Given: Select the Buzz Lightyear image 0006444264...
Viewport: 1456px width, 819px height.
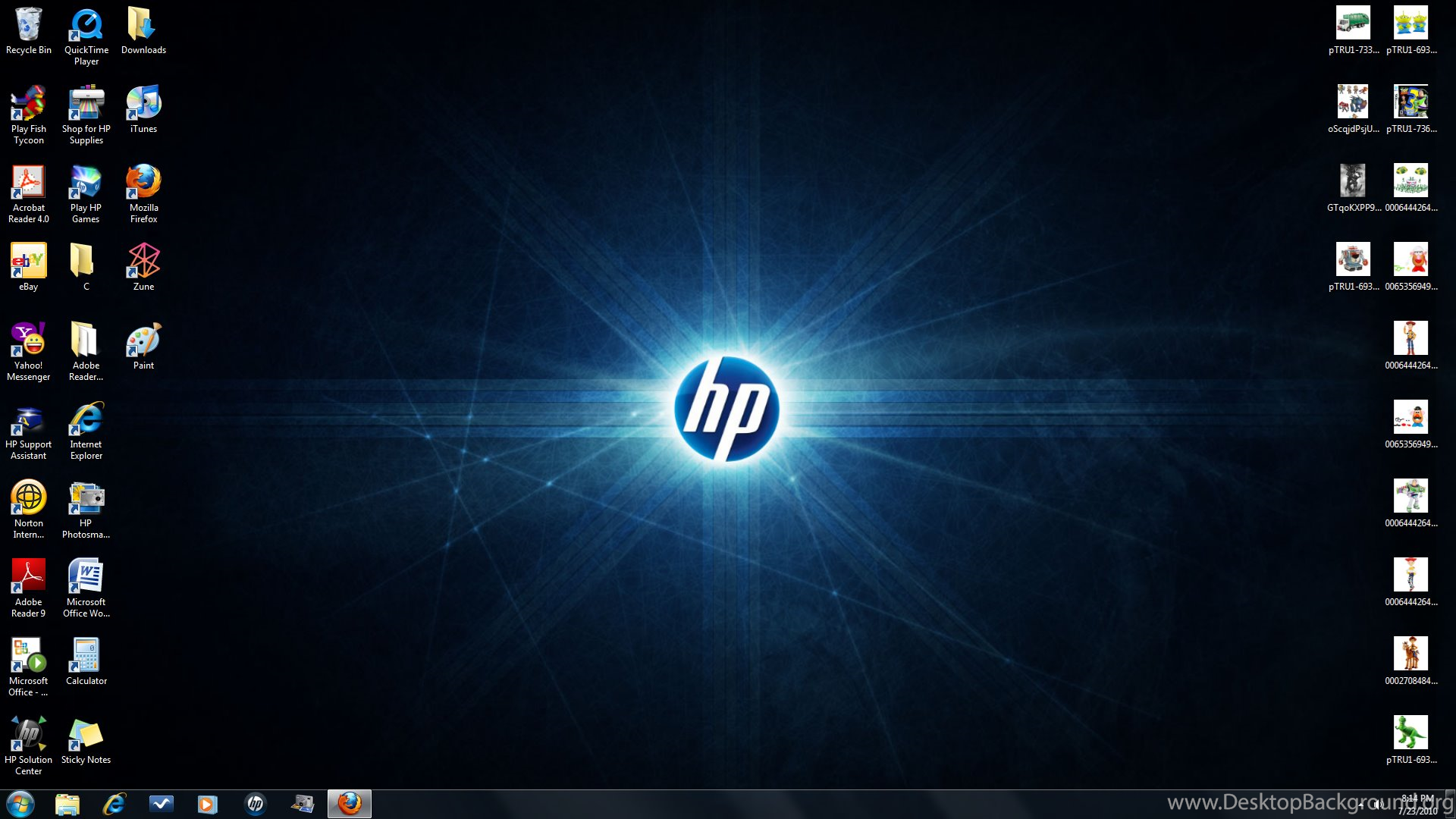Looking at the screenshot, I should (1410, 504).
